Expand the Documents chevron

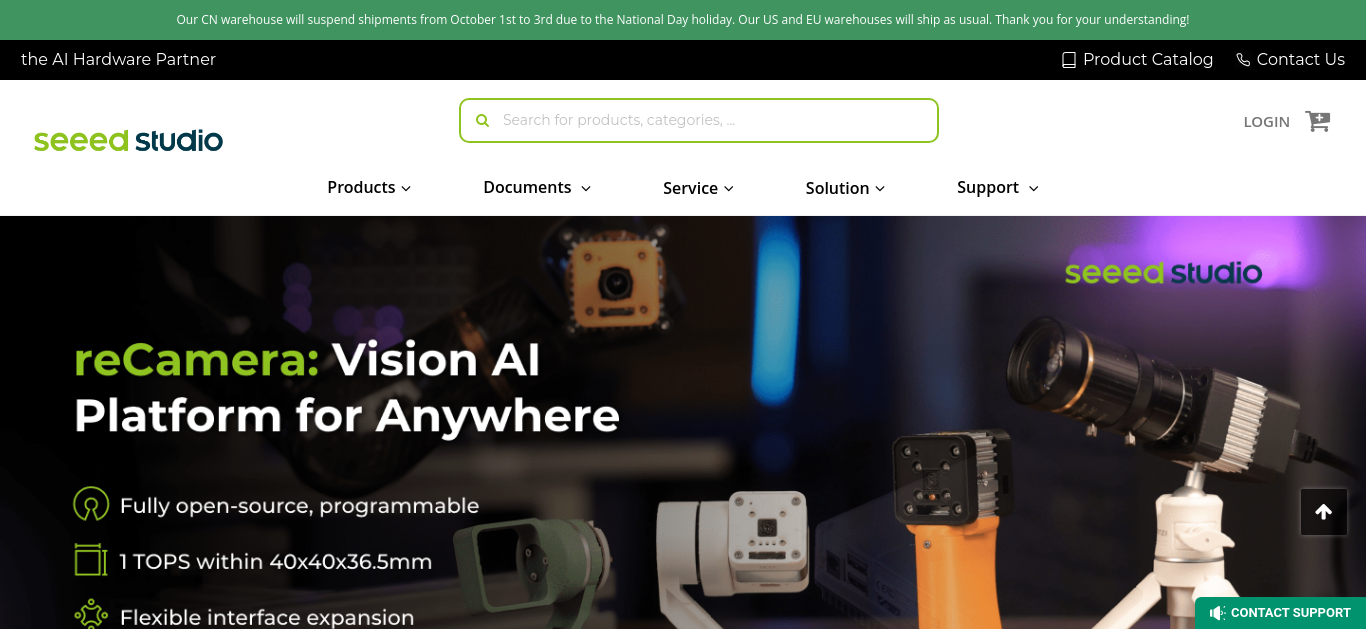tap(586, 188)
